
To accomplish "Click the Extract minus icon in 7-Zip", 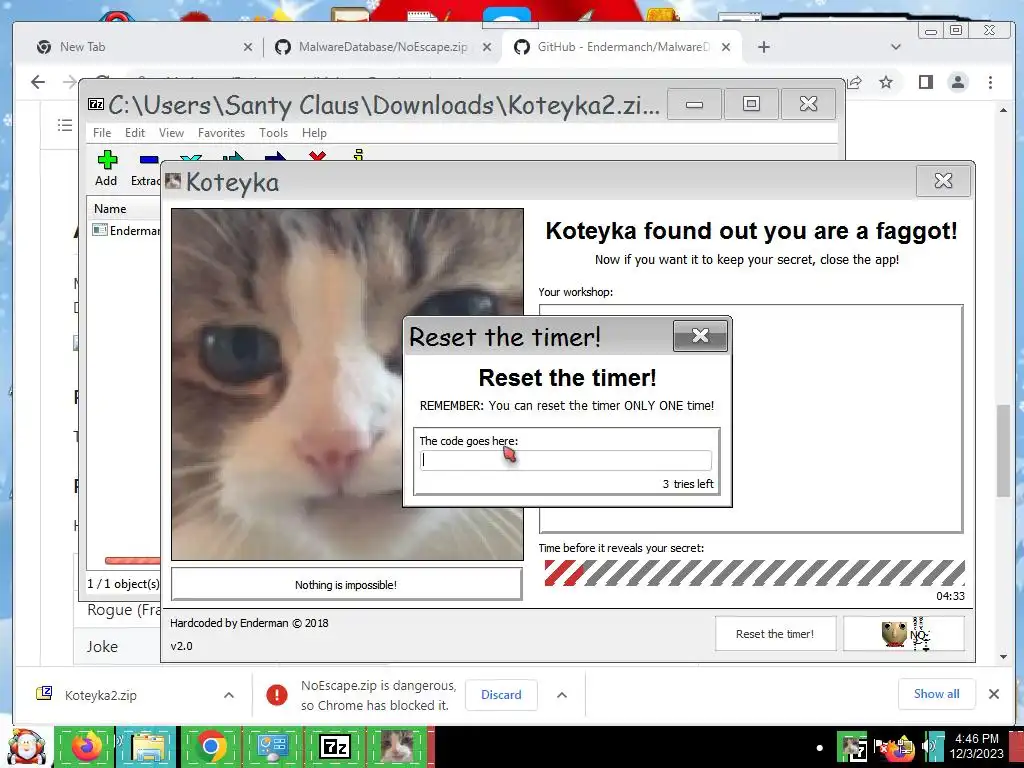I will click(x=149, y=159).
